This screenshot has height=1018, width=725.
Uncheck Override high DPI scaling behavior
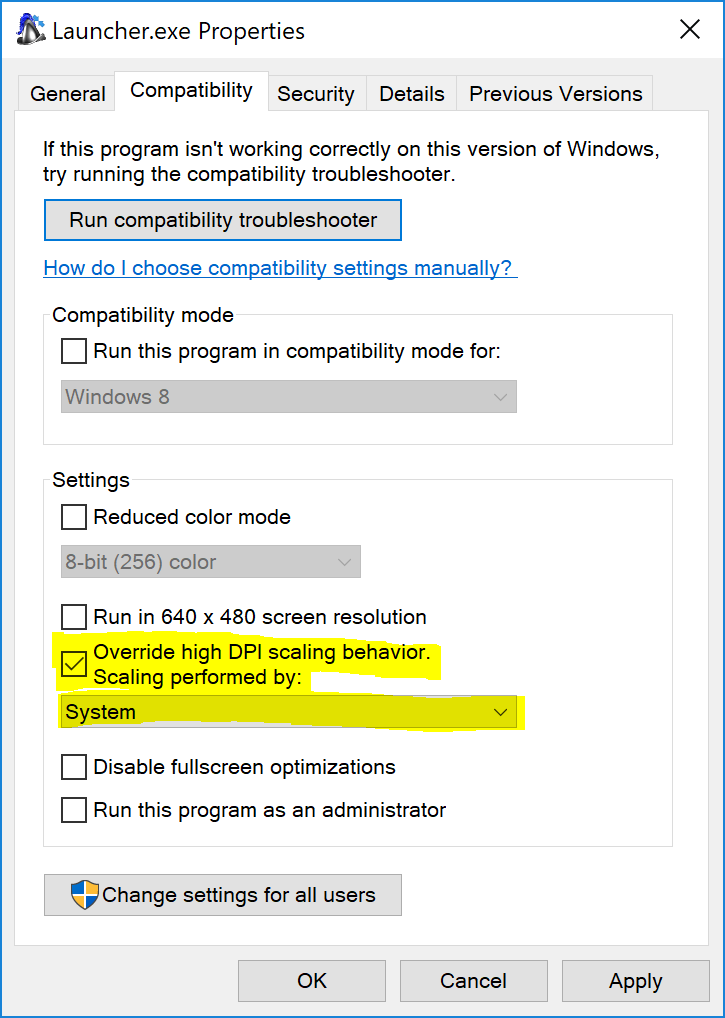pos(74,664)
